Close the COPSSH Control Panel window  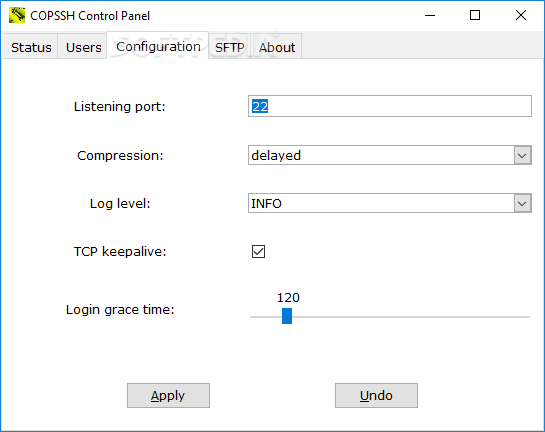pyautogui.click(x=521, y=15)
